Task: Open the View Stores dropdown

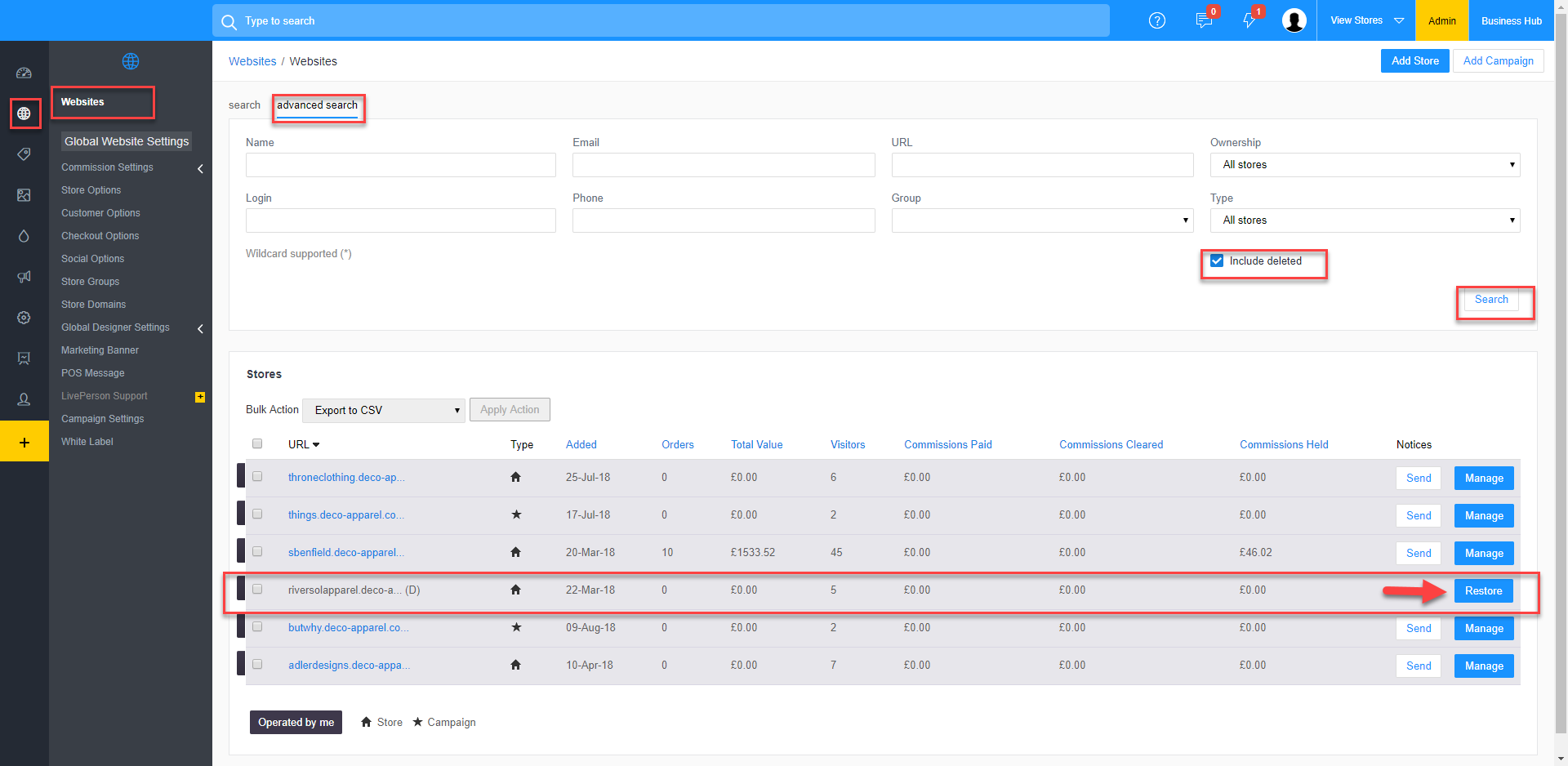Action: pyautogui.click(x=1366, y=20)
